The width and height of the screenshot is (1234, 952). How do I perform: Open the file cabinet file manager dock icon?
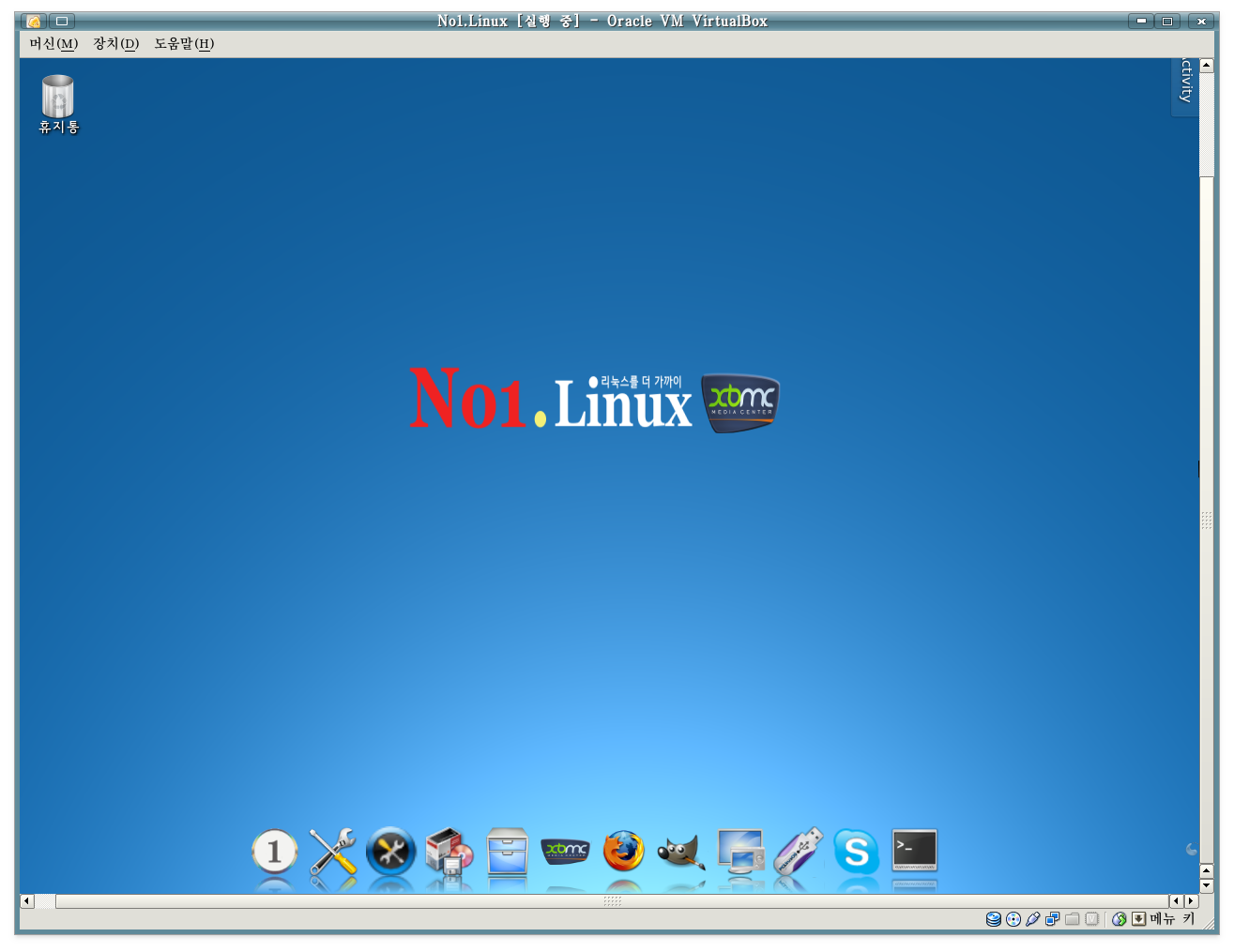(x=508, y=852)
